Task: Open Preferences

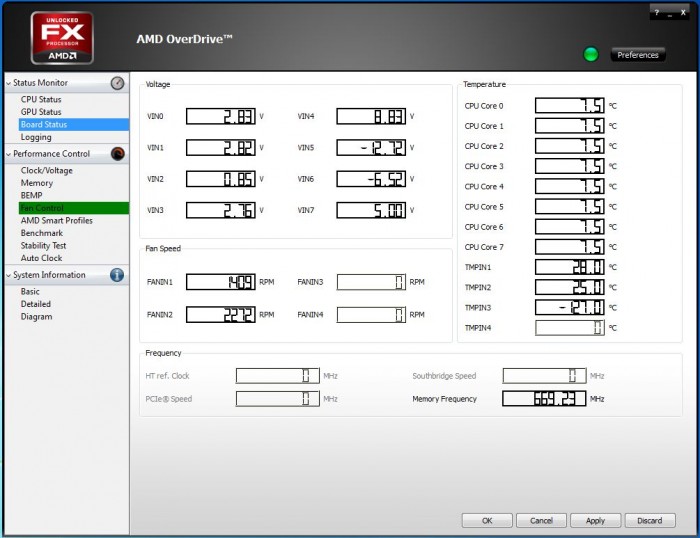Action: pos(638,54)
